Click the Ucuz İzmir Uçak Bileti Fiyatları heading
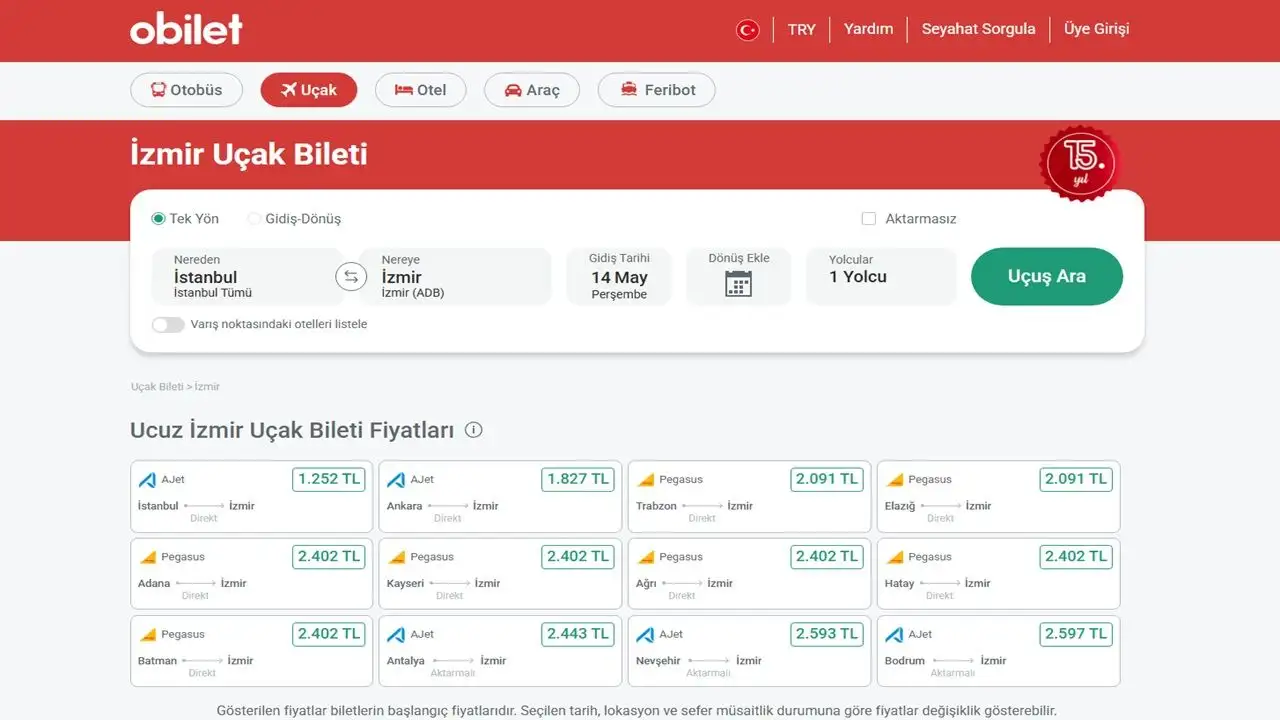 click(292, 431)
